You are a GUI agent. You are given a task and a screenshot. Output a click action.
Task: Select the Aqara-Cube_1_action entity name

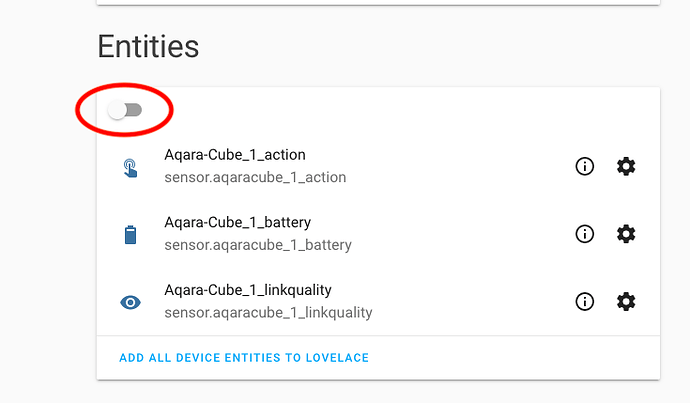tap(235, 155)
